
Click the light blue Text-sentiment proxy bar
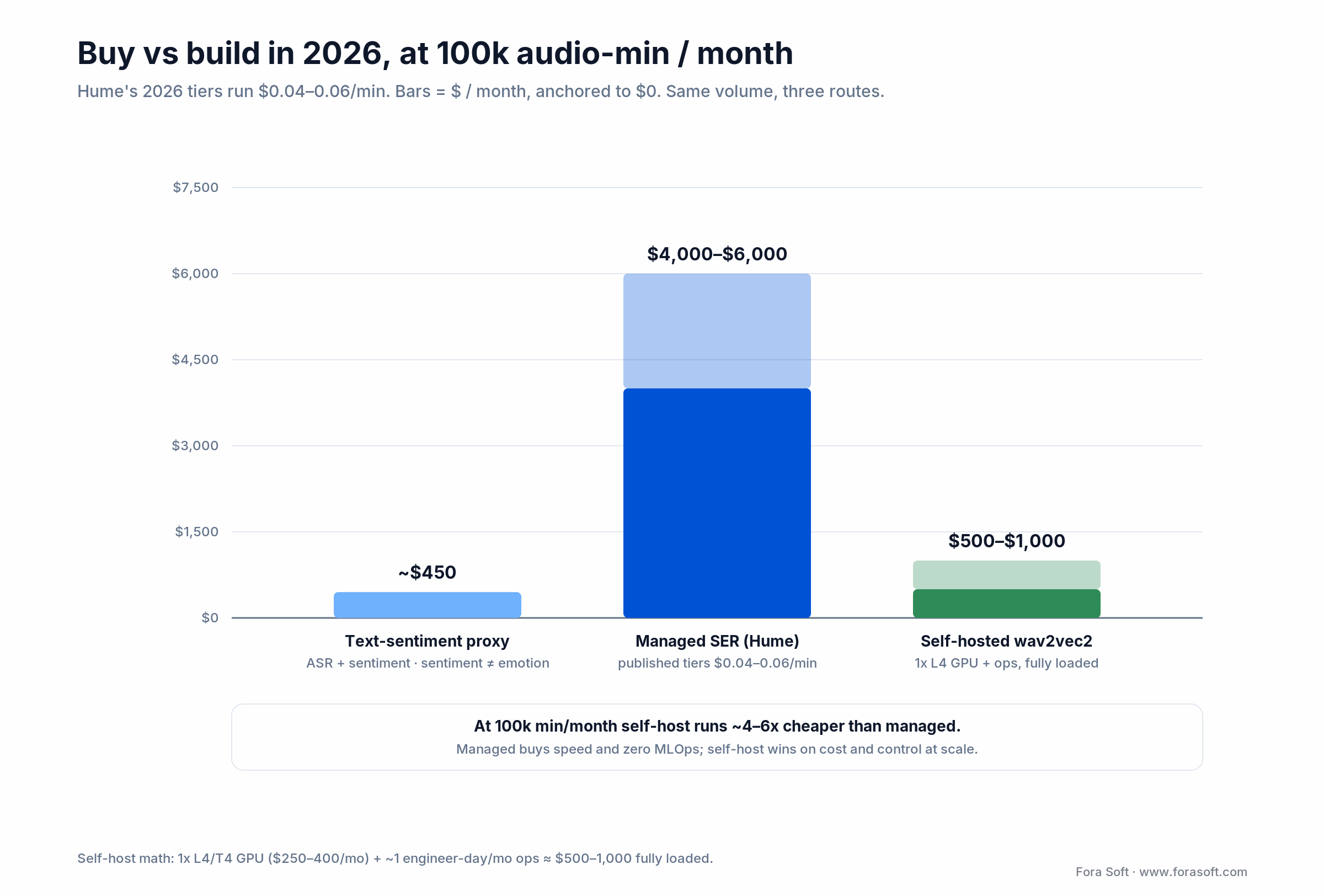click(428, 605)
